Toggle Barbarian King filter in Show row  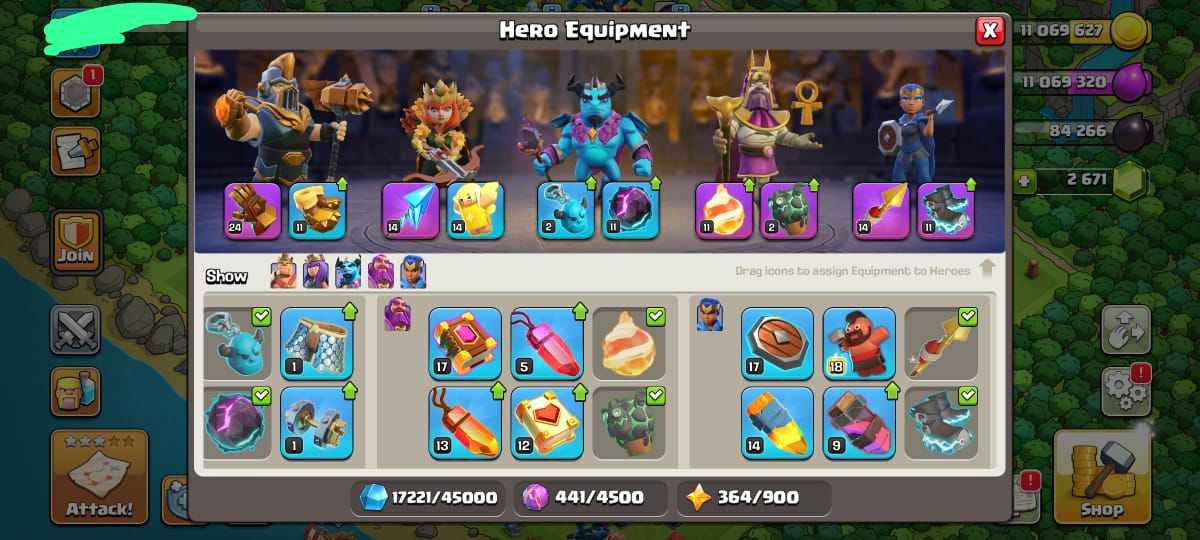pyautogui.click(x=284, y=273)
